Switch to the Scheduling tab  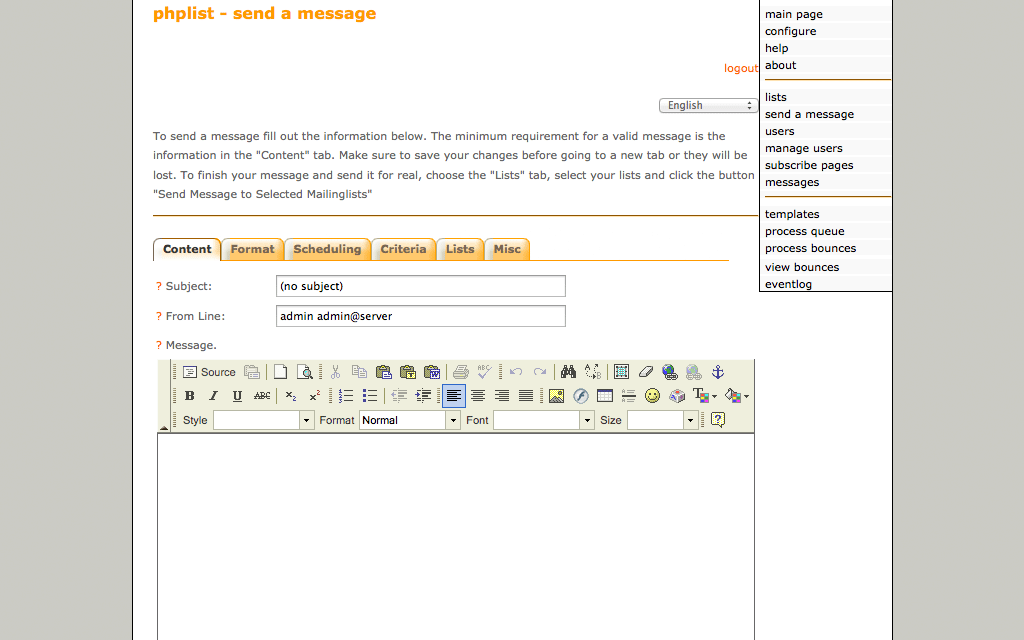point(327,249)
